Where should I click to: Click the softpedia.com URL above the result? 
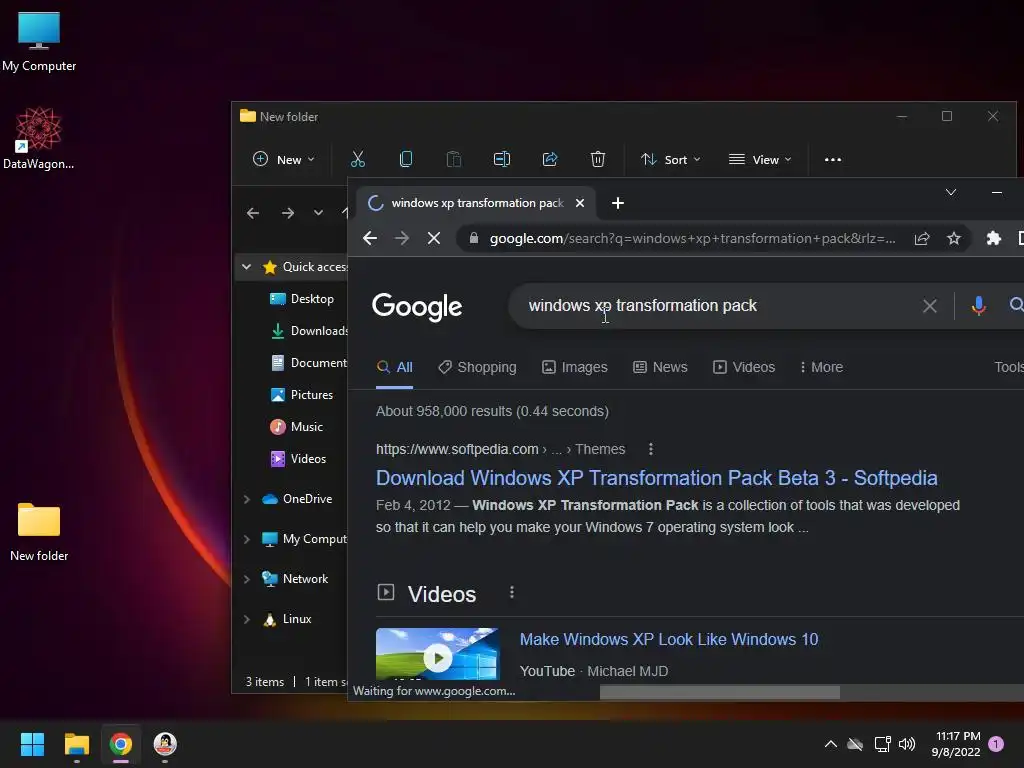pos(457,449)
